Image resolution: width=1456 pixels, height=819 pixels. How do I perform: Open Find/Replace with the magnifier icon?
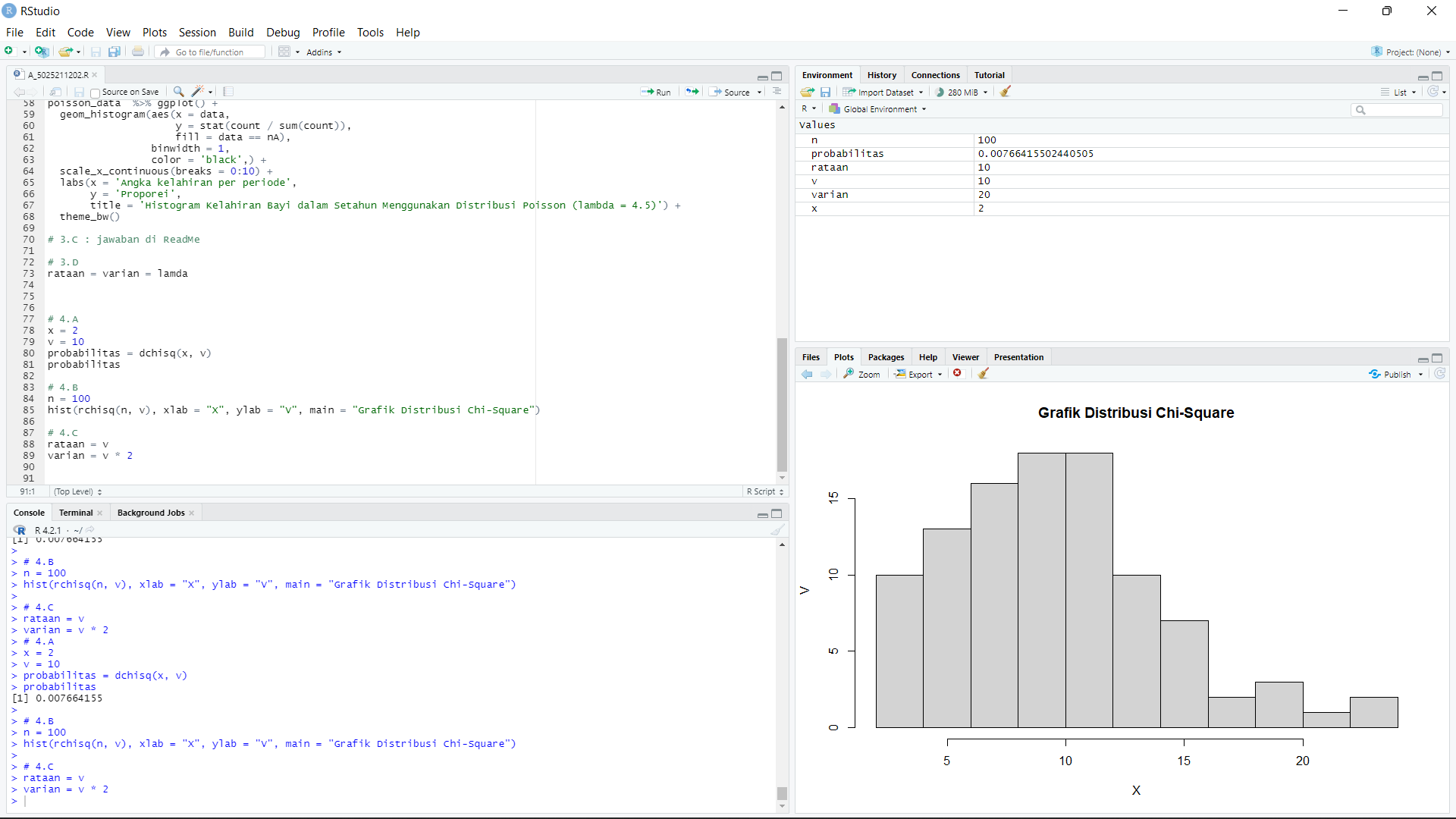177,92
